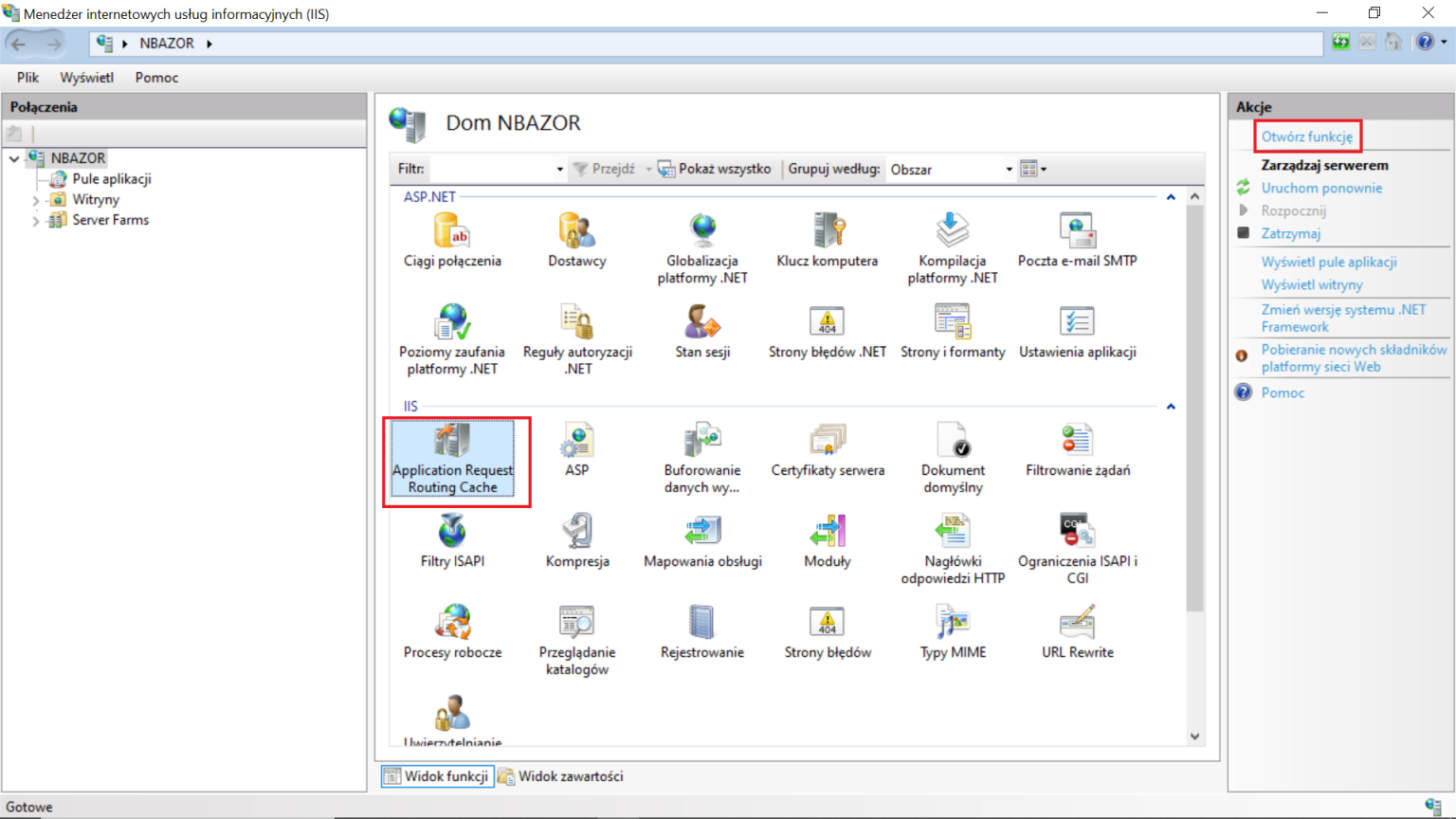Refresh the view using the toolbar icon
The width and height of the screenshot is (1456, 819).
click(1339, 43)
